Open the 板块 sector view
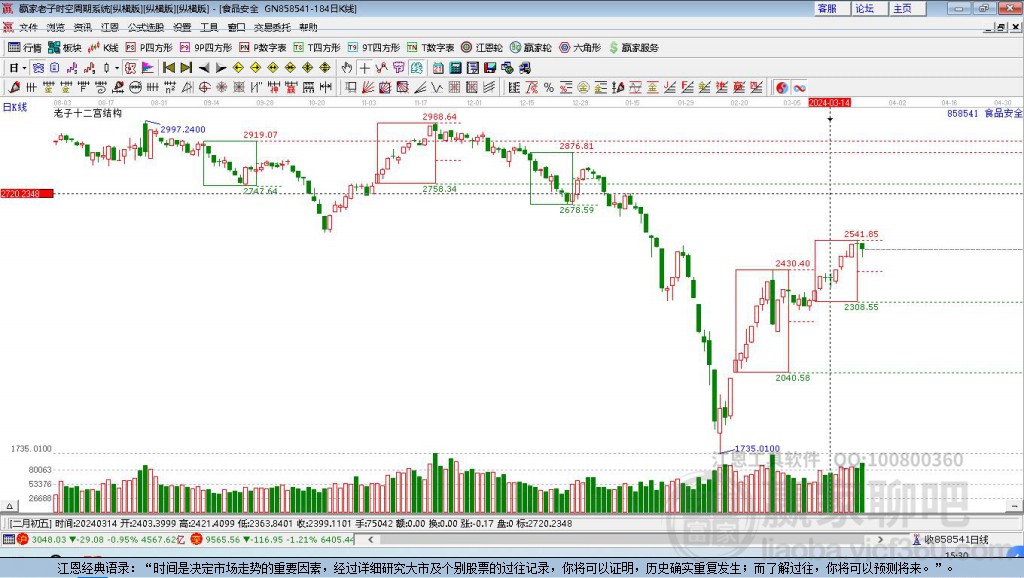The height and width of the screenshot is (578, 1024). click(x=64, y=48)
